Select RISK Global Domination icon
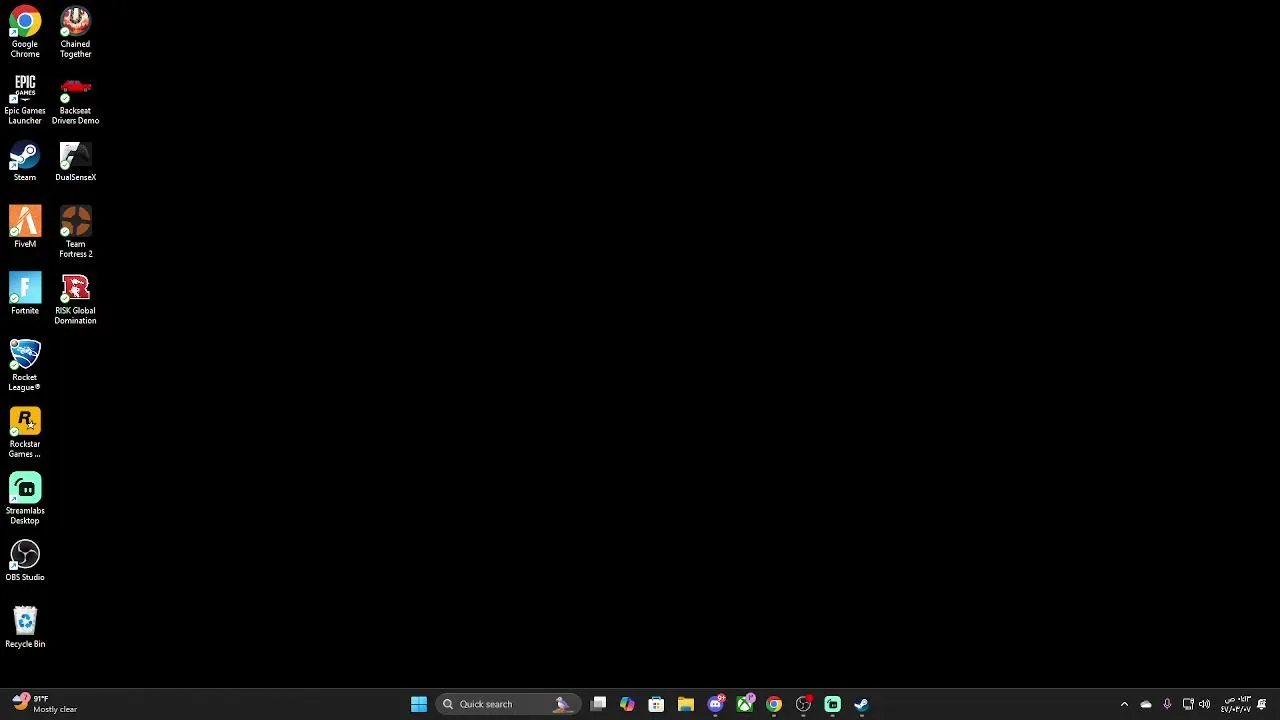 pos(75,299)
